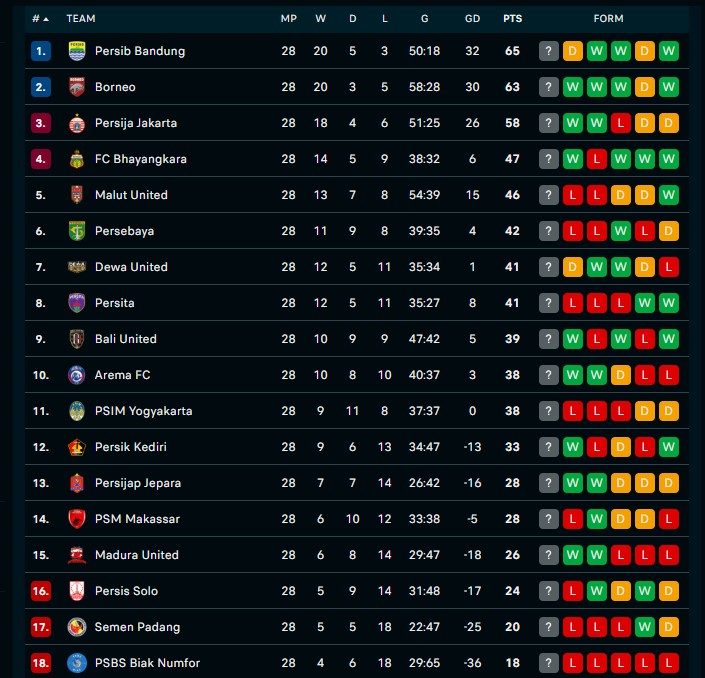Open the Persija Jakarta crest icon

click(x=77, y=123)
